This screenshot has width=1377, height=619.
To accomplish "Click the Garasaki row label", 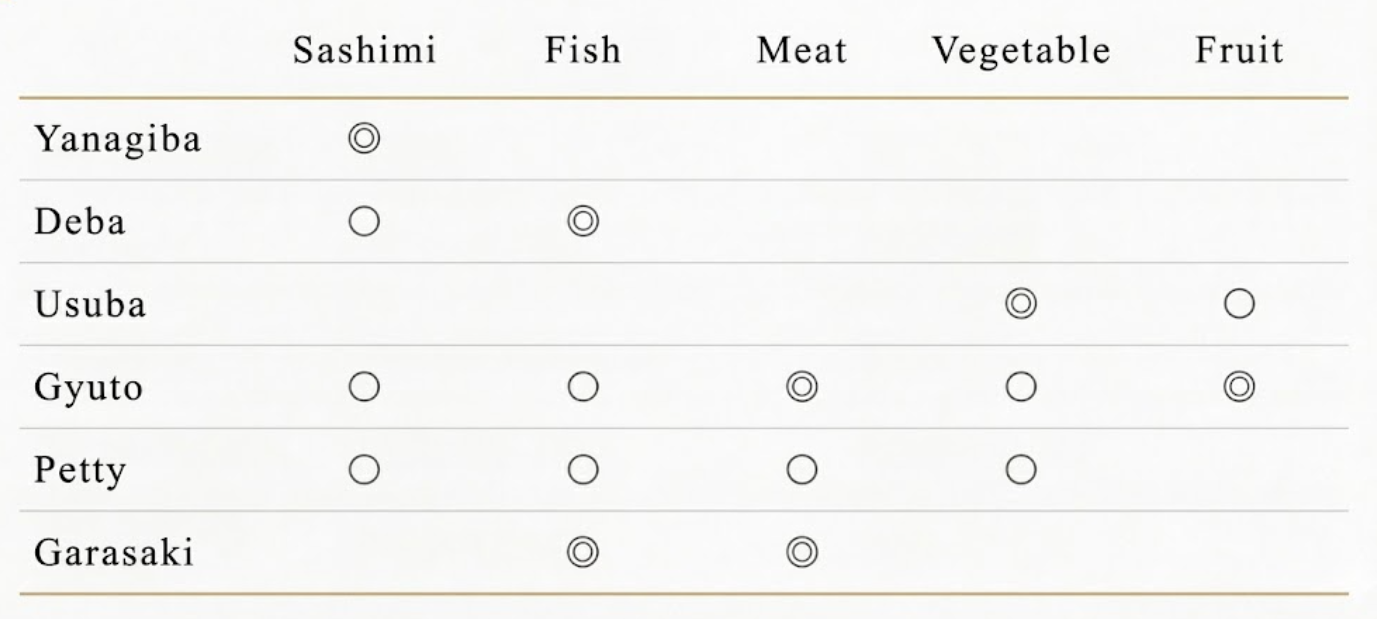I will (x=114, y=552).
